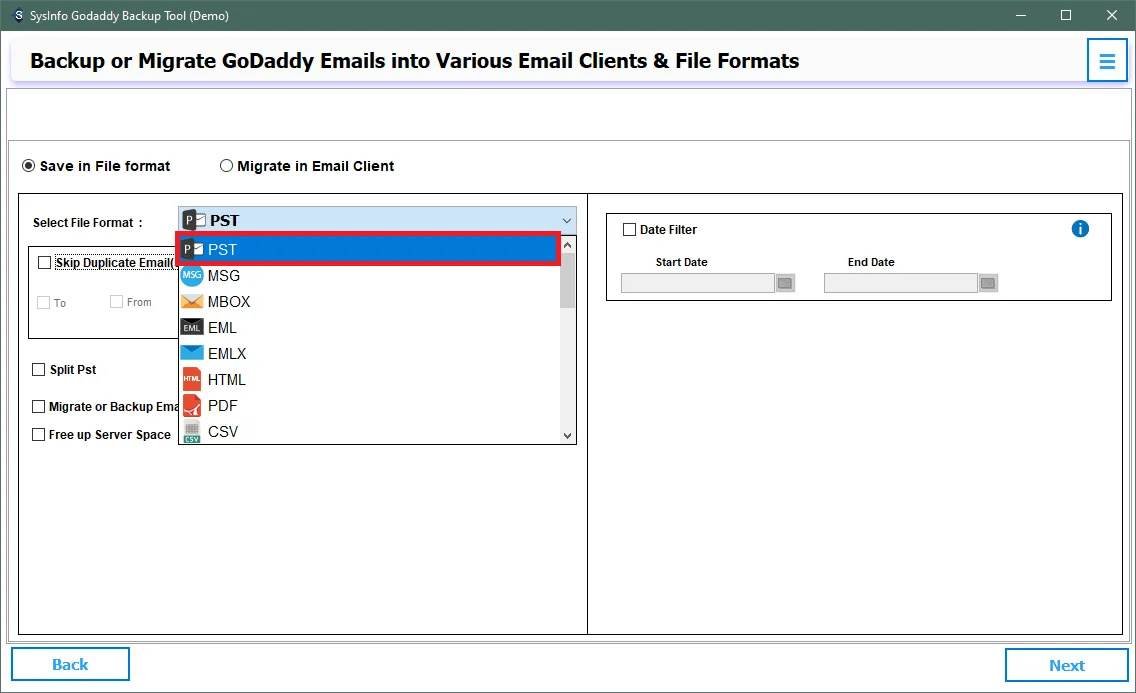The image size is (1136, 693).
Task: Tick the From checkbox
Action: pyautogui.click(x=116, y=302)
